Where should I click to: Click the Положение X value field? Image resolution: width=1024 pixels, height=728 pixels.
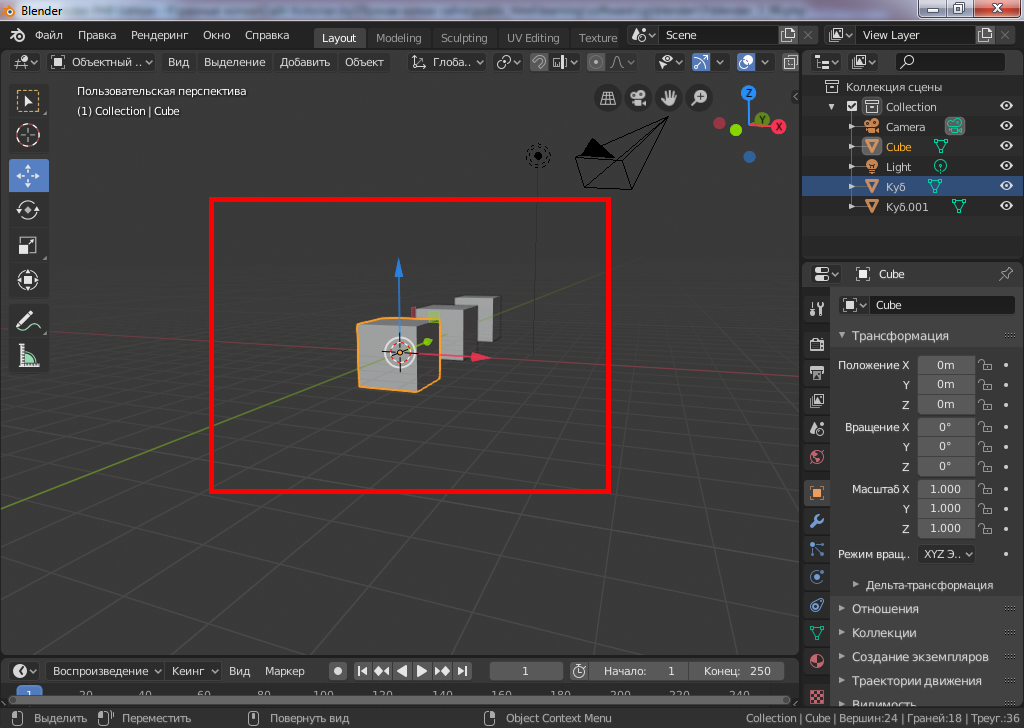pos(945,365)
